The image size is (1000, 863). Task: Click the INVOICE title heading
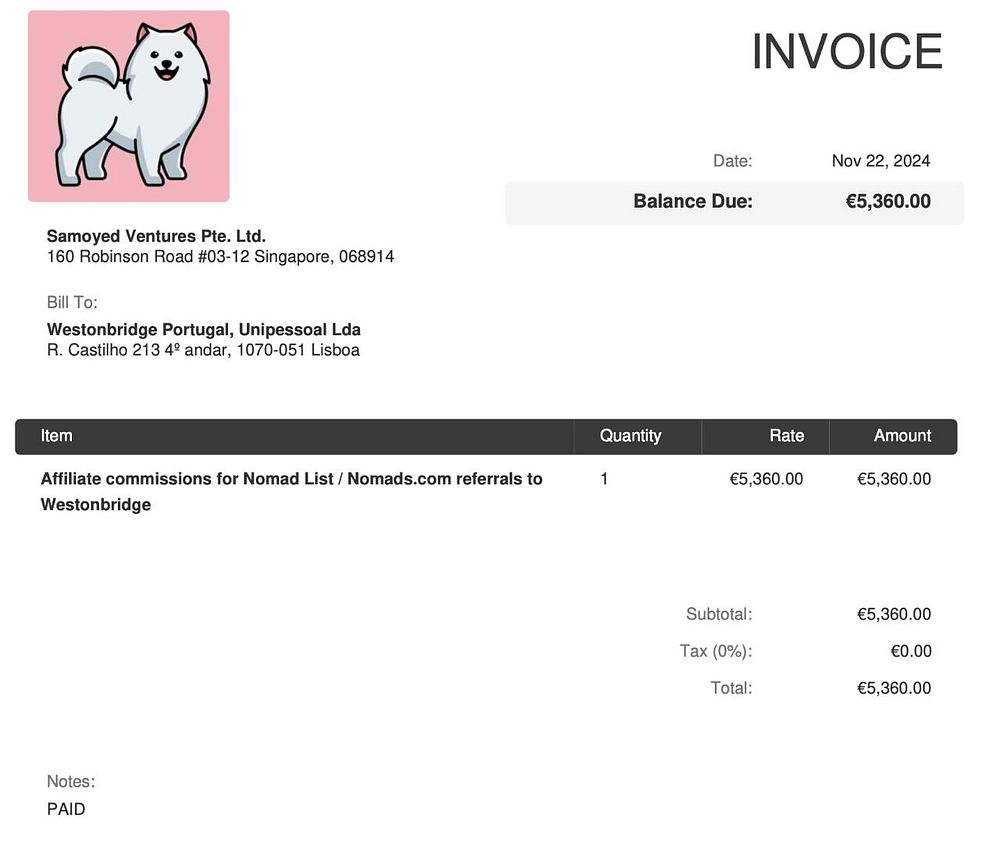coord(847,52)
